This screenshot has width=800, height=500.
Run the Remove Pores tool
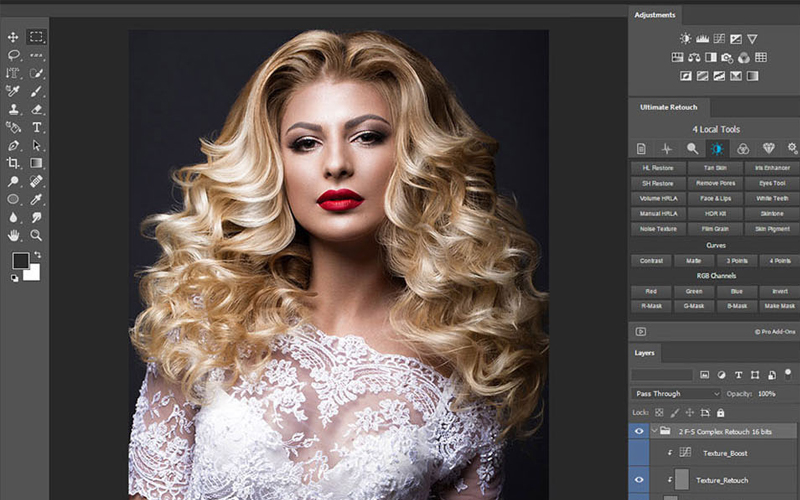tap(715, 183)
